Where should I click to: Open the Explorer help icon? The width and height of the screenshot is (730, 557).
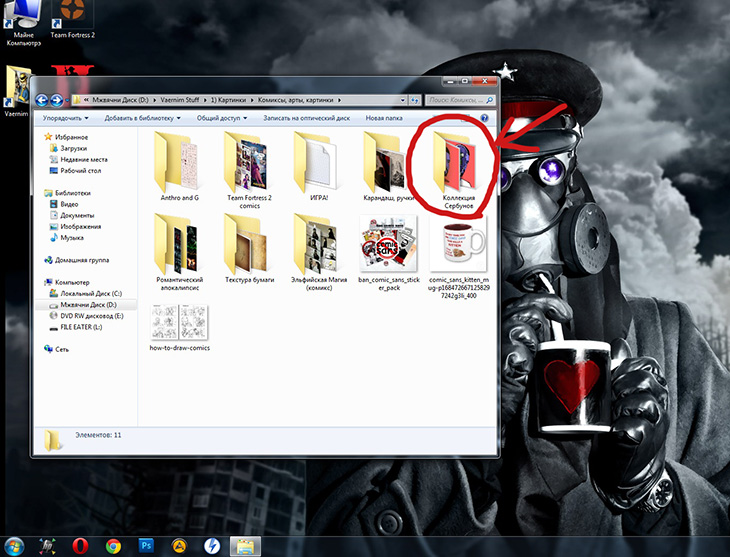pyautogui.click(x=484, y=118)
